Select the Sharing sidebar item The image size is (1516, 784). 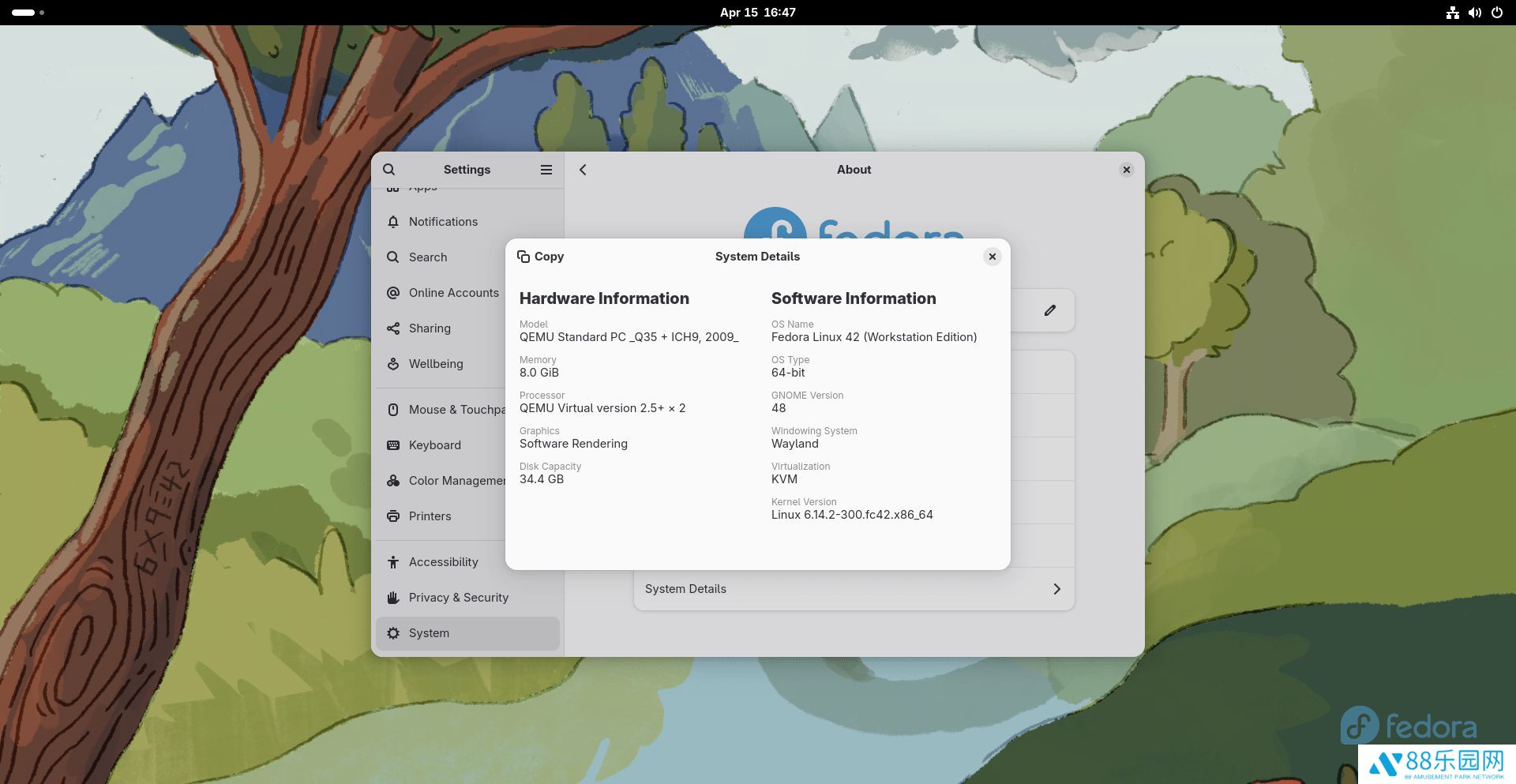pyautogui.click(x=430, y=328)
